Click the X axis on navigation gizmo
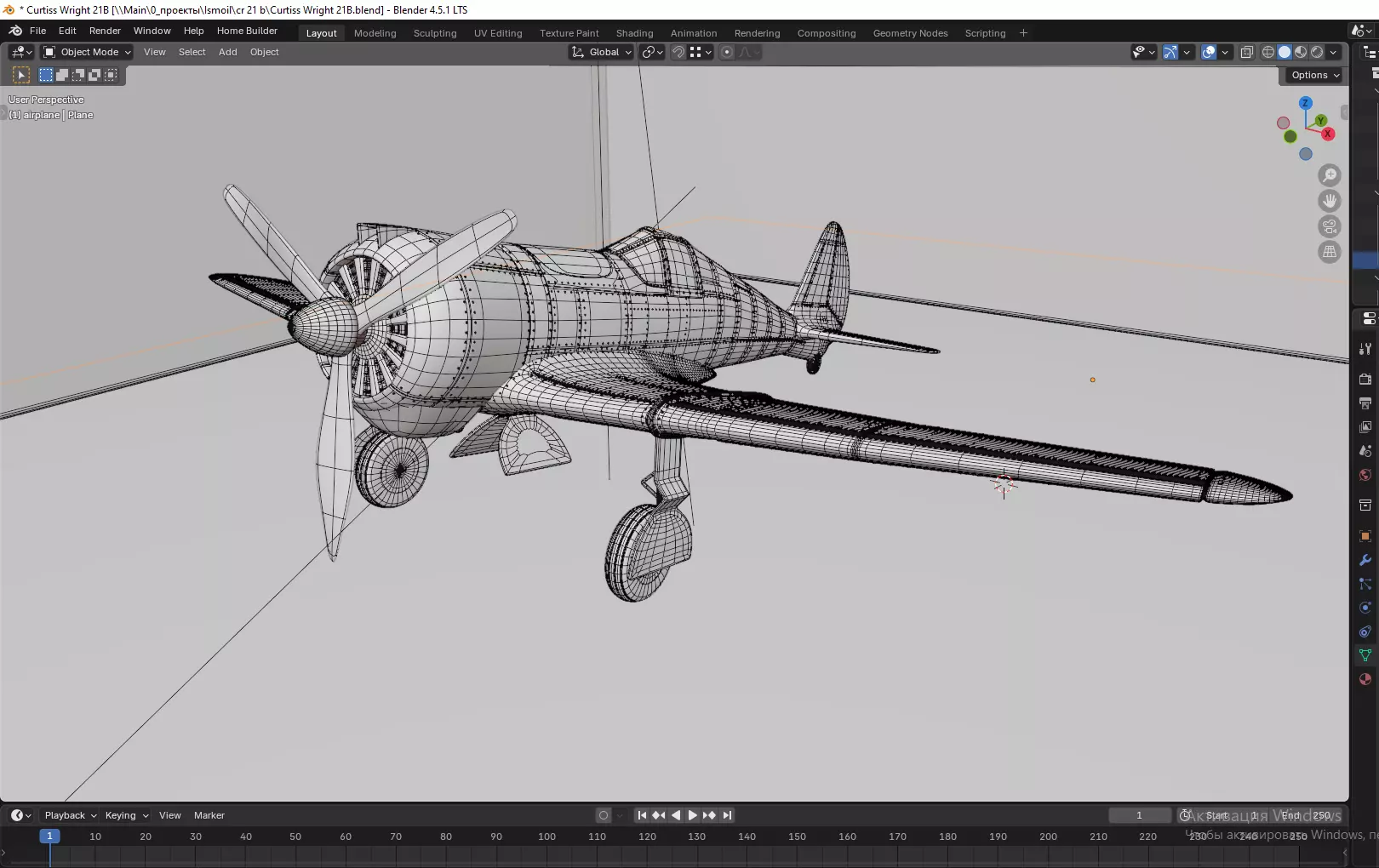This screenshot has width=1379, height=868. (1328, 134)
